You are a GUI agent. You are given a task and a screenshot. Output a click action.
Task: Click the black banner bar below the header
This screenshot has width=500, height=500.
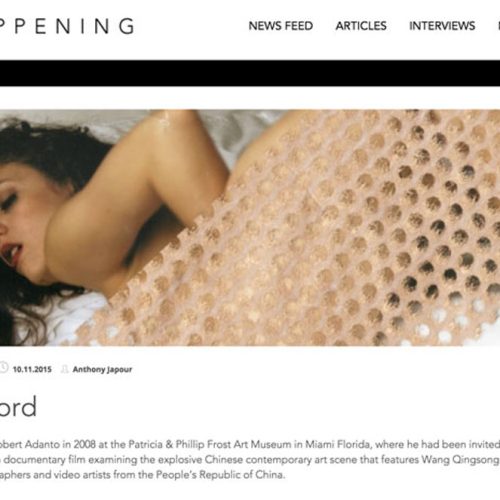point(250,73)
